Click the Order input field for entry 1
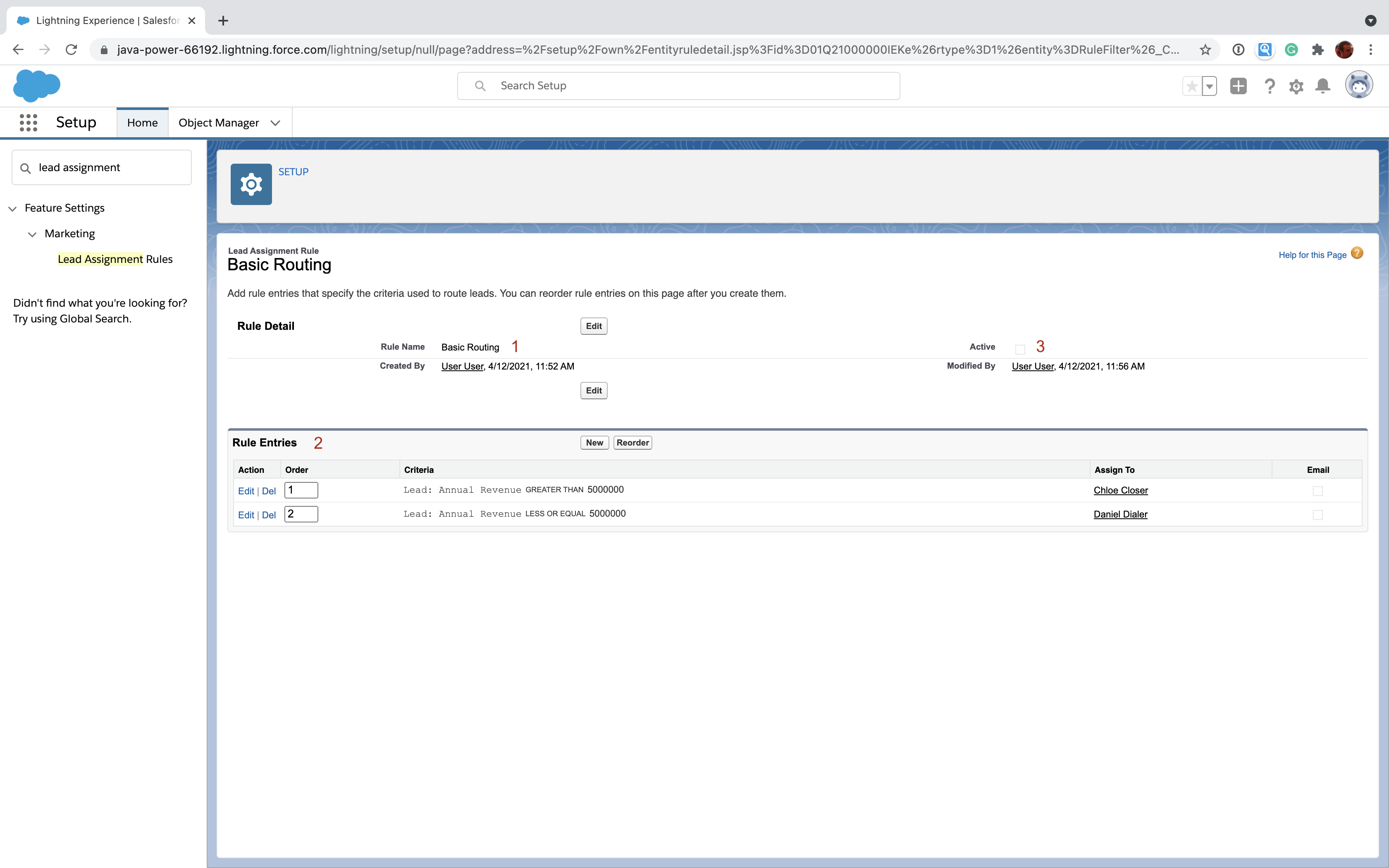Image resolution: width=1389 pixels, height=868 pixels. click(301, 490)
